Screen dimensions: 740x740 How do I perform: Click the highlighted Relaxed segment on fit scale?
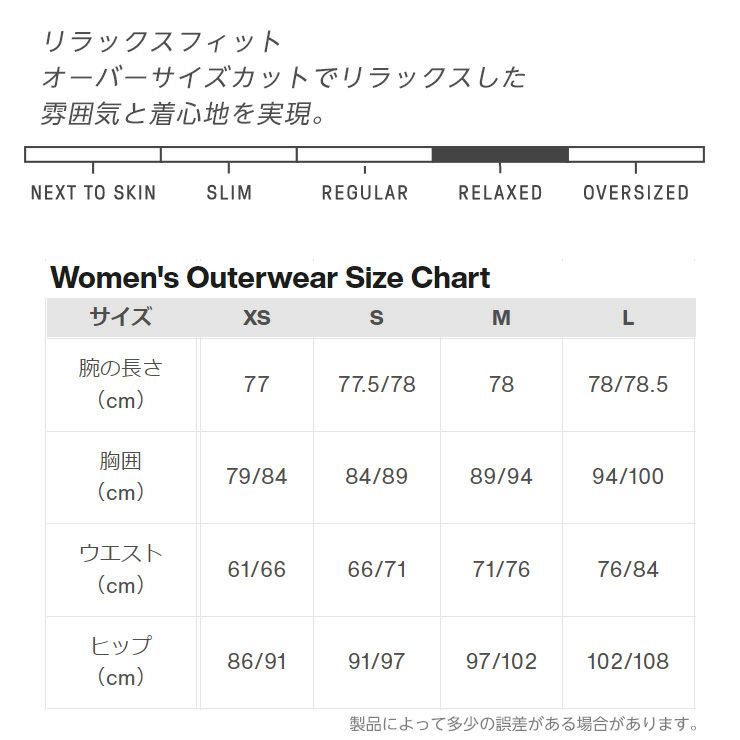(x=500, y=154)
